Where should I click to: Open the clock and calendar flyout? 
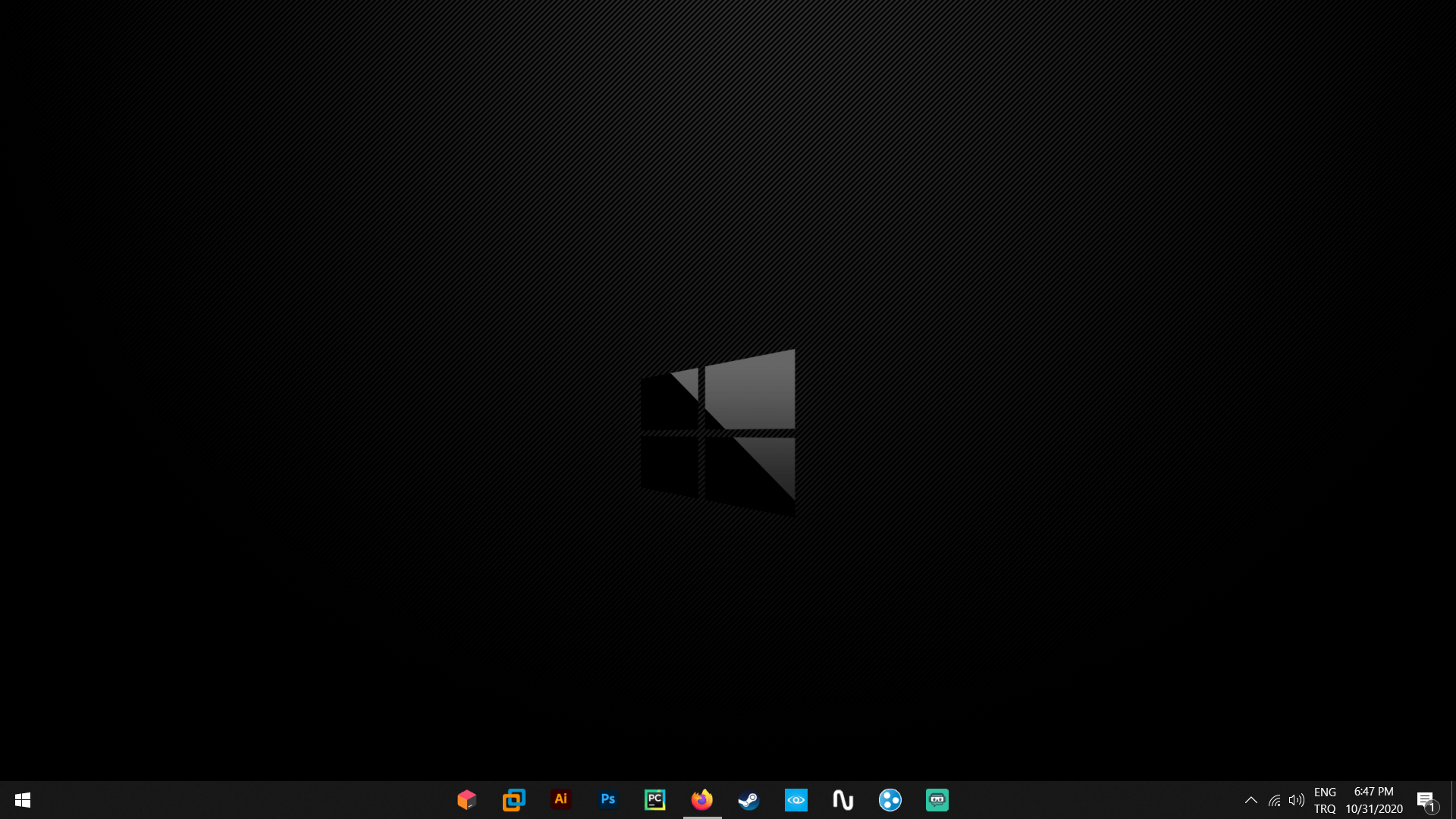coord(1374,800)
